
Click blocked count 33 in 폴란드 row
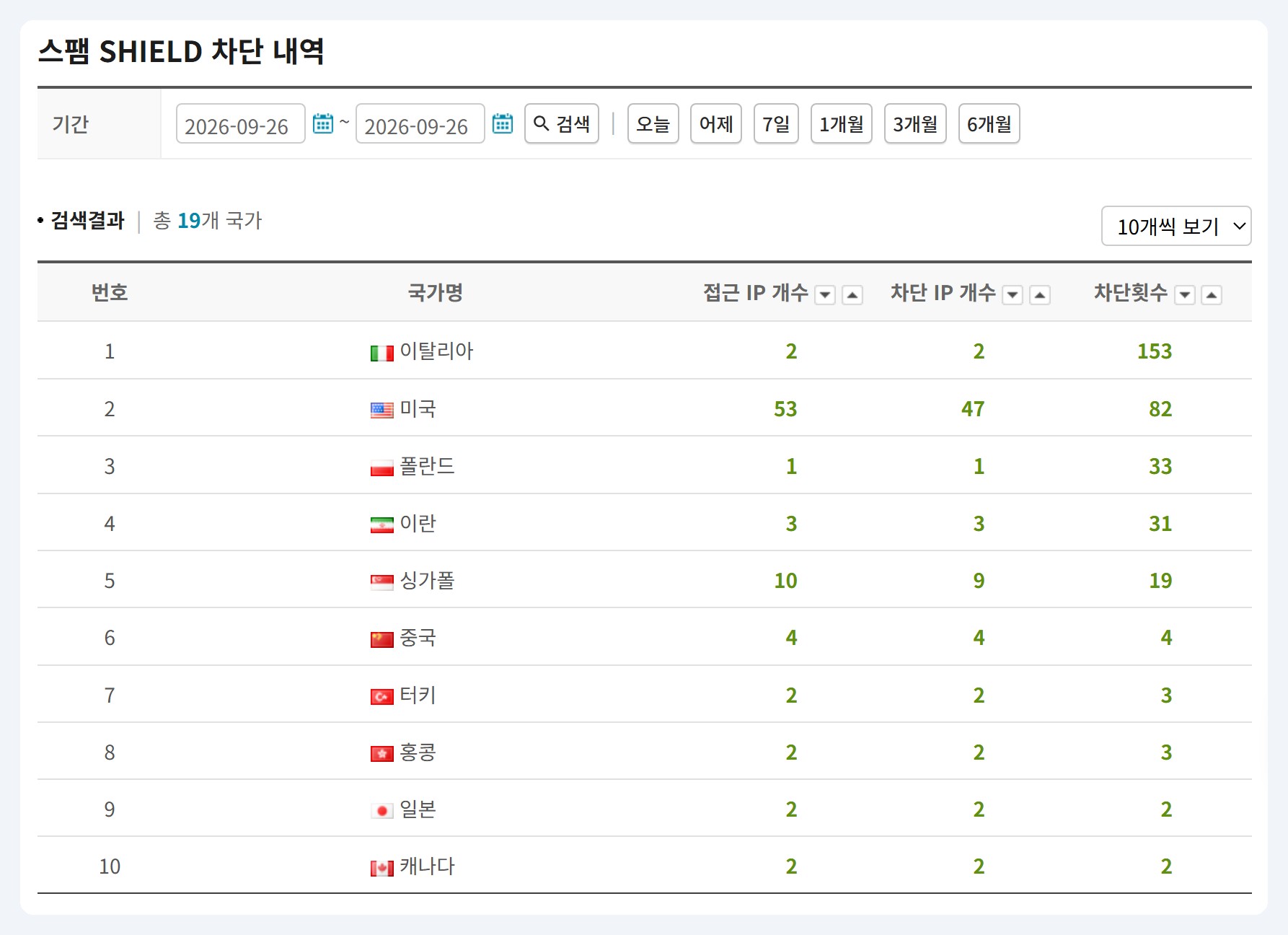[1160, 466]
